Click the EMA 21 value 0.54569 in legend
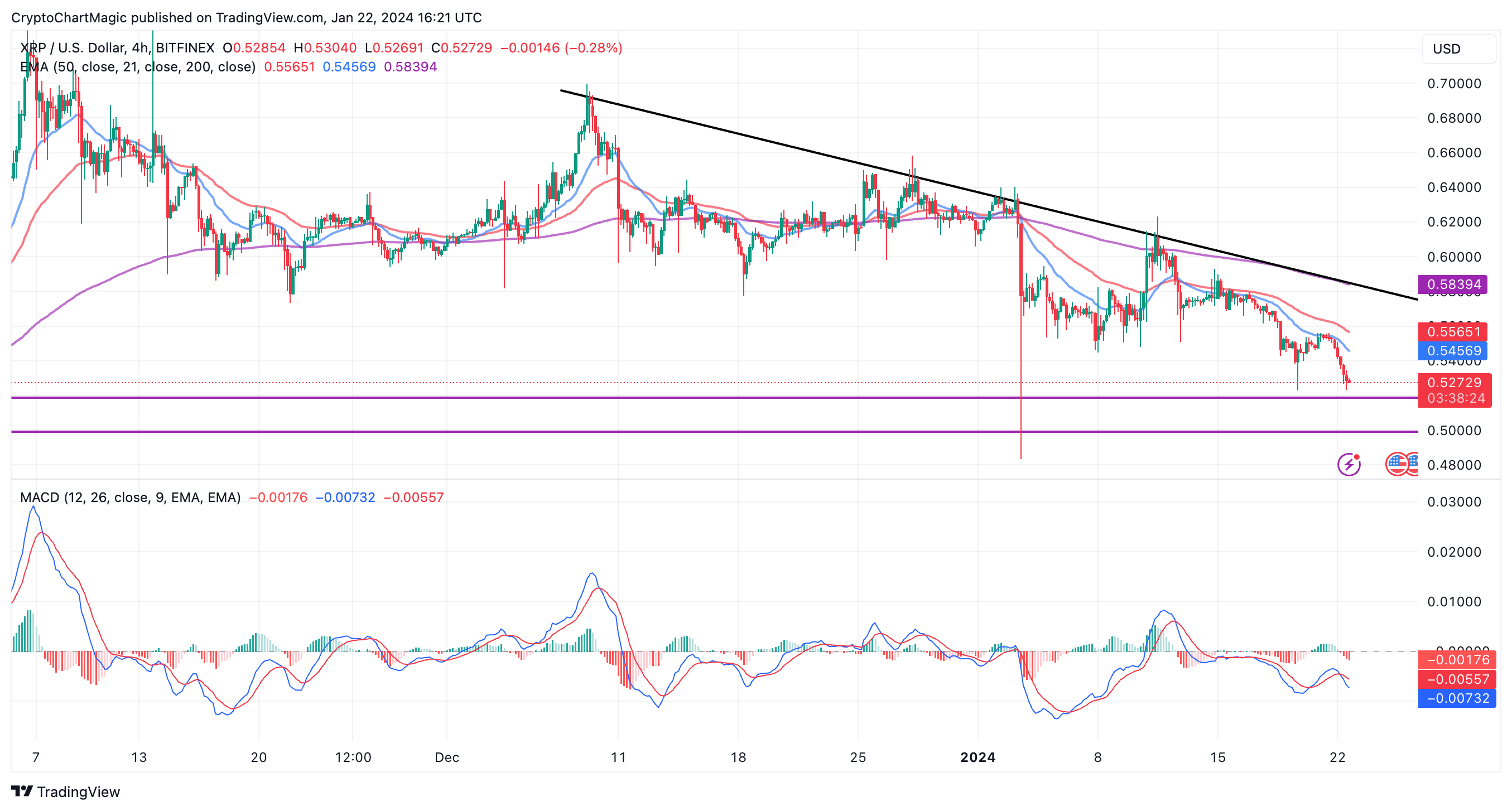The height and width of the screenshot is (811, 1512). point(349,66)
